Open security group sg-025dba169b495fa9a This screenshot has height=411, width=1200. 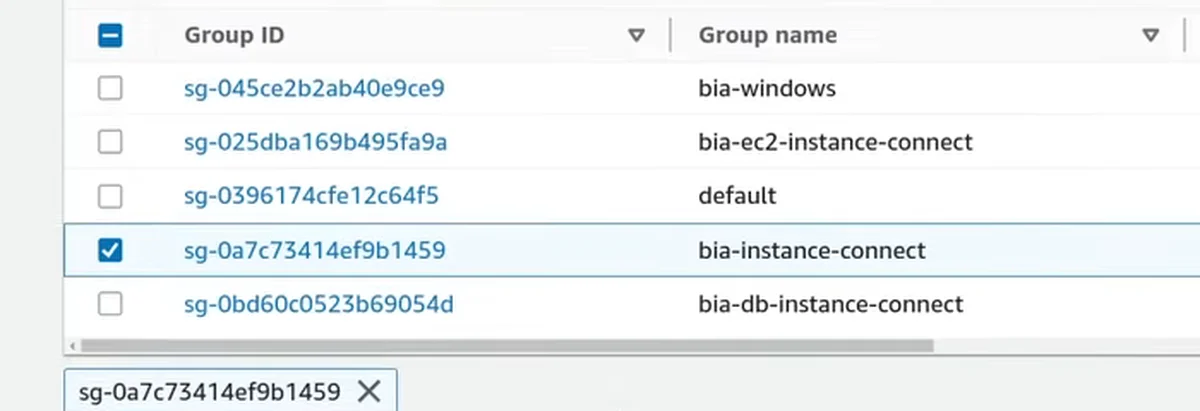point(315,142)
